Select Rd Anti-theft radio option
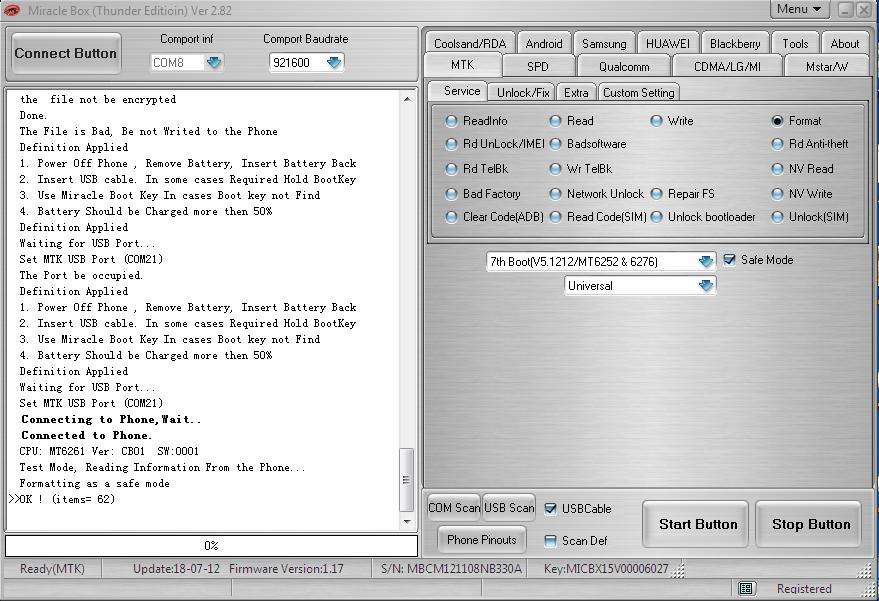Image resolution: width=879 pixels, height=601 pixels. pos(778,144)
